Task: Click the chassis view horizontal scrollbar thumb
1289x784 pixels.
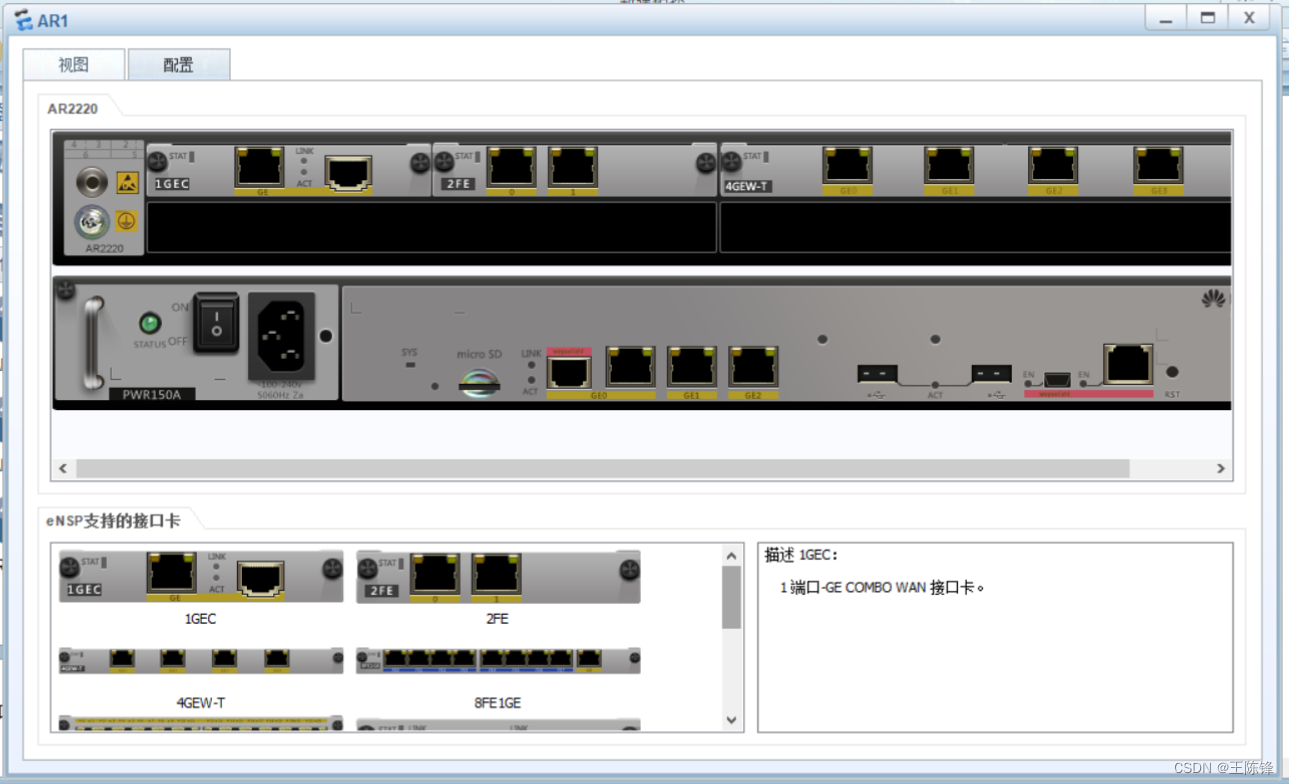Action: (x=603, y=468)
